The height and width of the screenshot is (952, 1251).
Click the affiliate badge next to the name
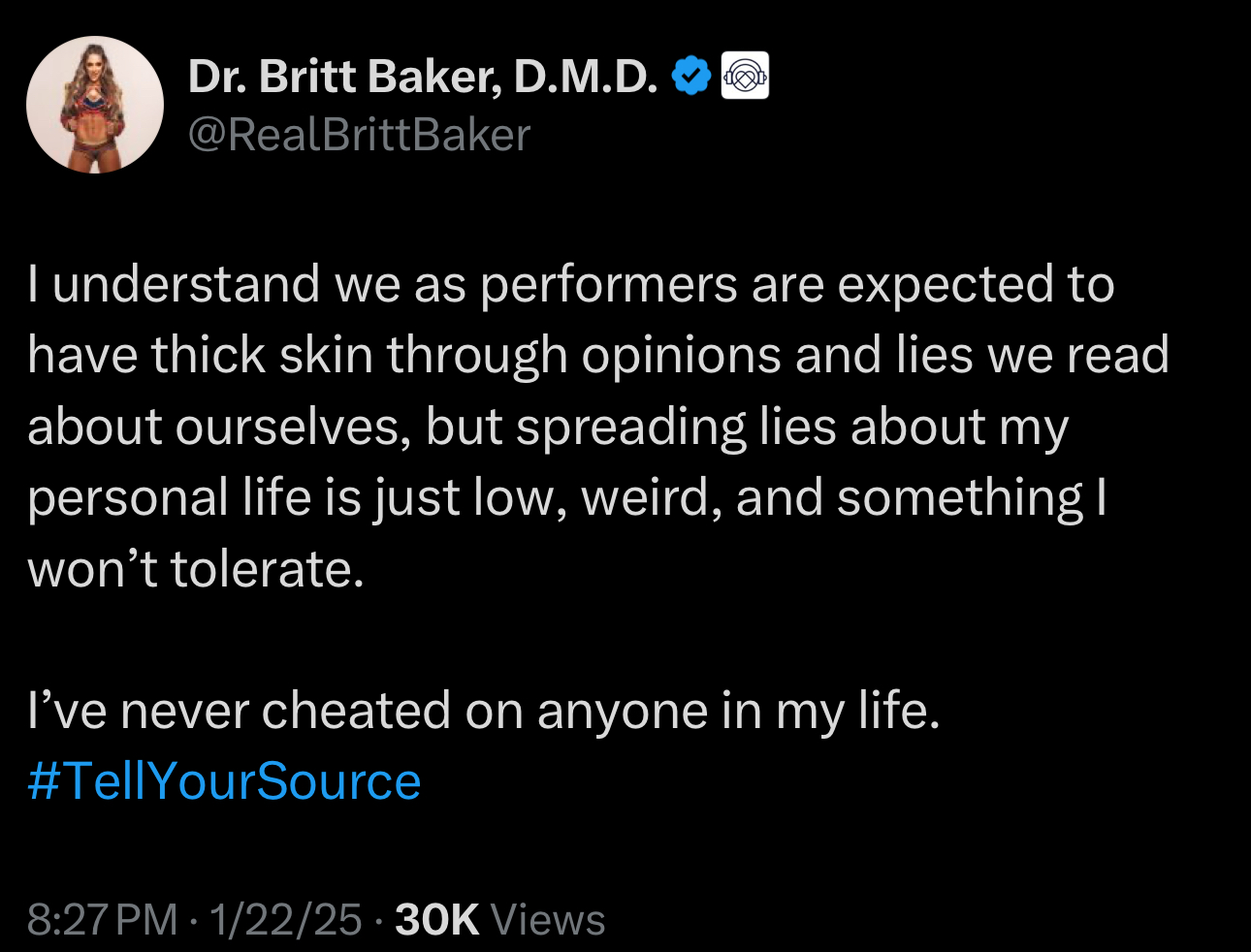pos(745,76)
